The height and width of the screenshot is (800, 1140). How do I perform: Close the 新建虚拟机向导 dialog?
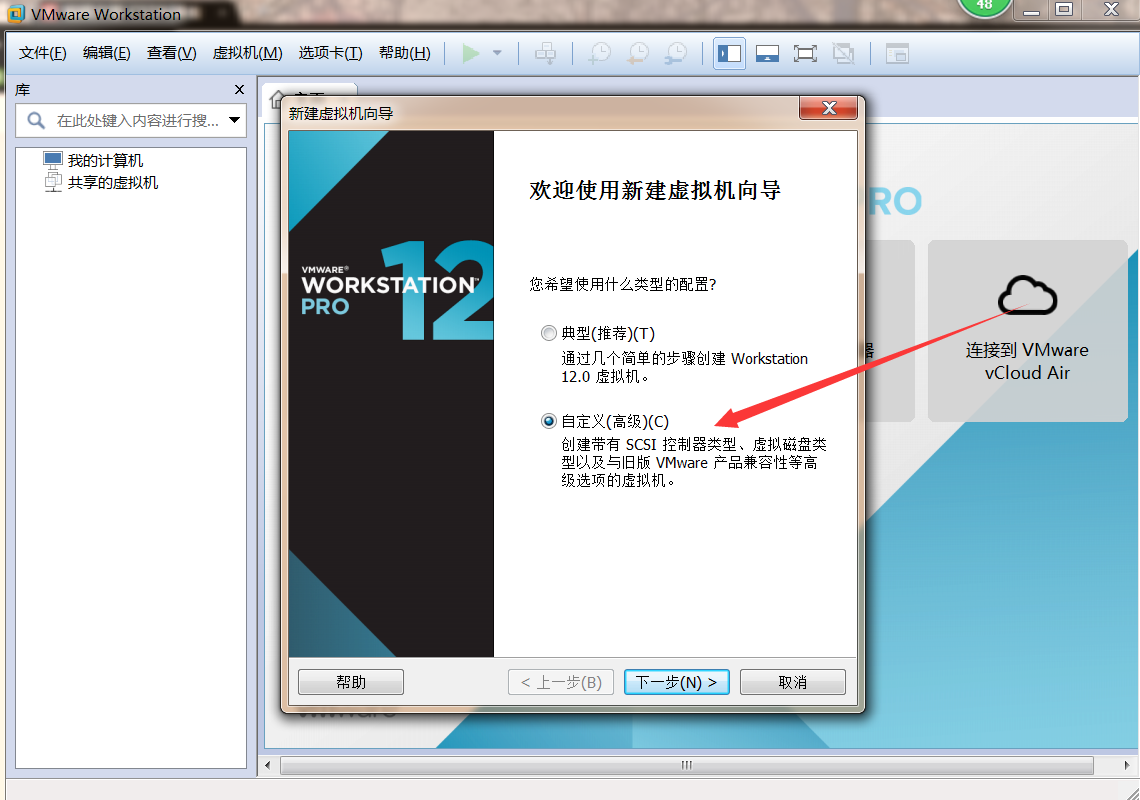828,108
